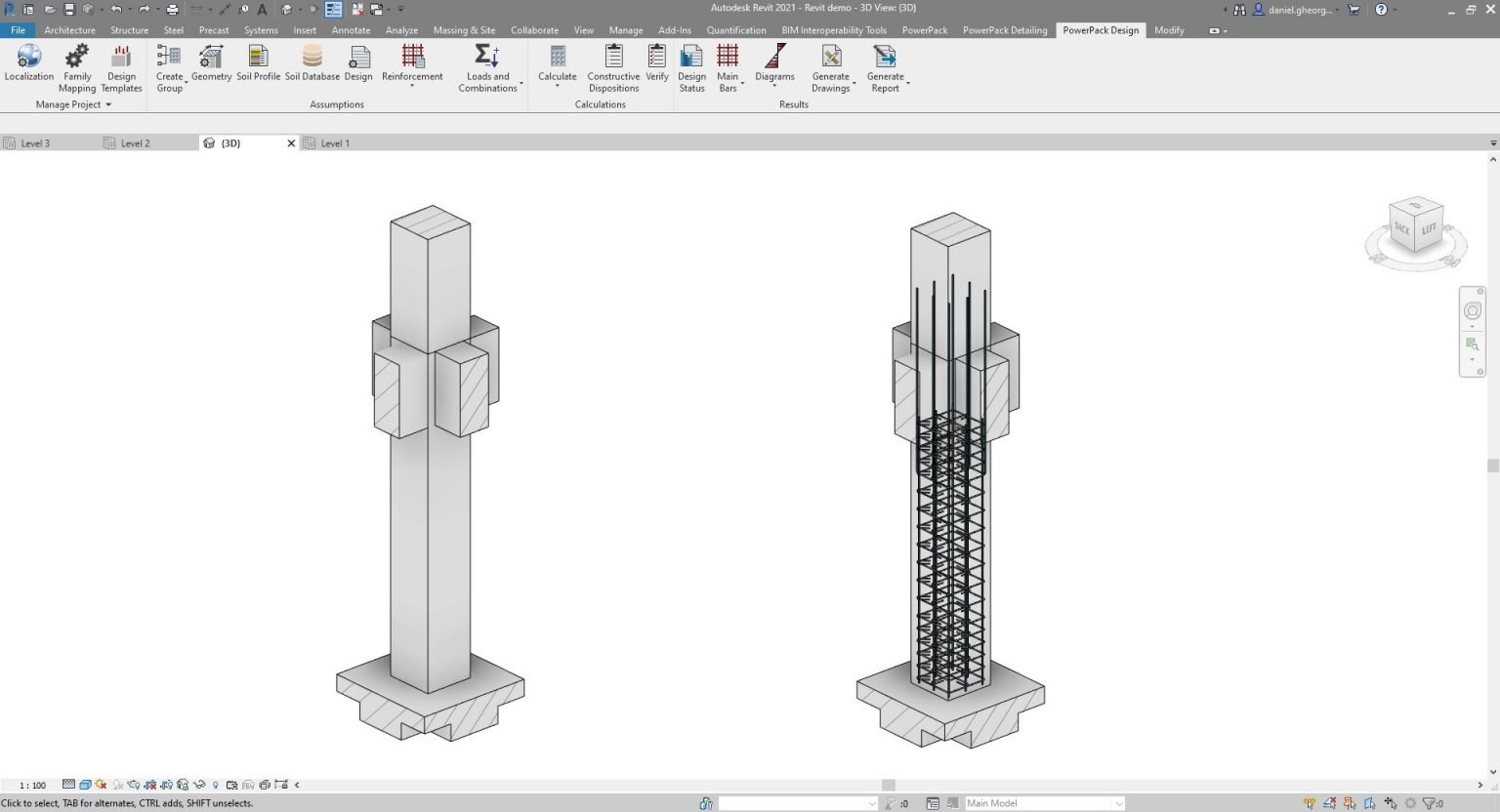Toggle Select Links in status bar
Screen dimensions: 1500x812
pos(1310,803)
